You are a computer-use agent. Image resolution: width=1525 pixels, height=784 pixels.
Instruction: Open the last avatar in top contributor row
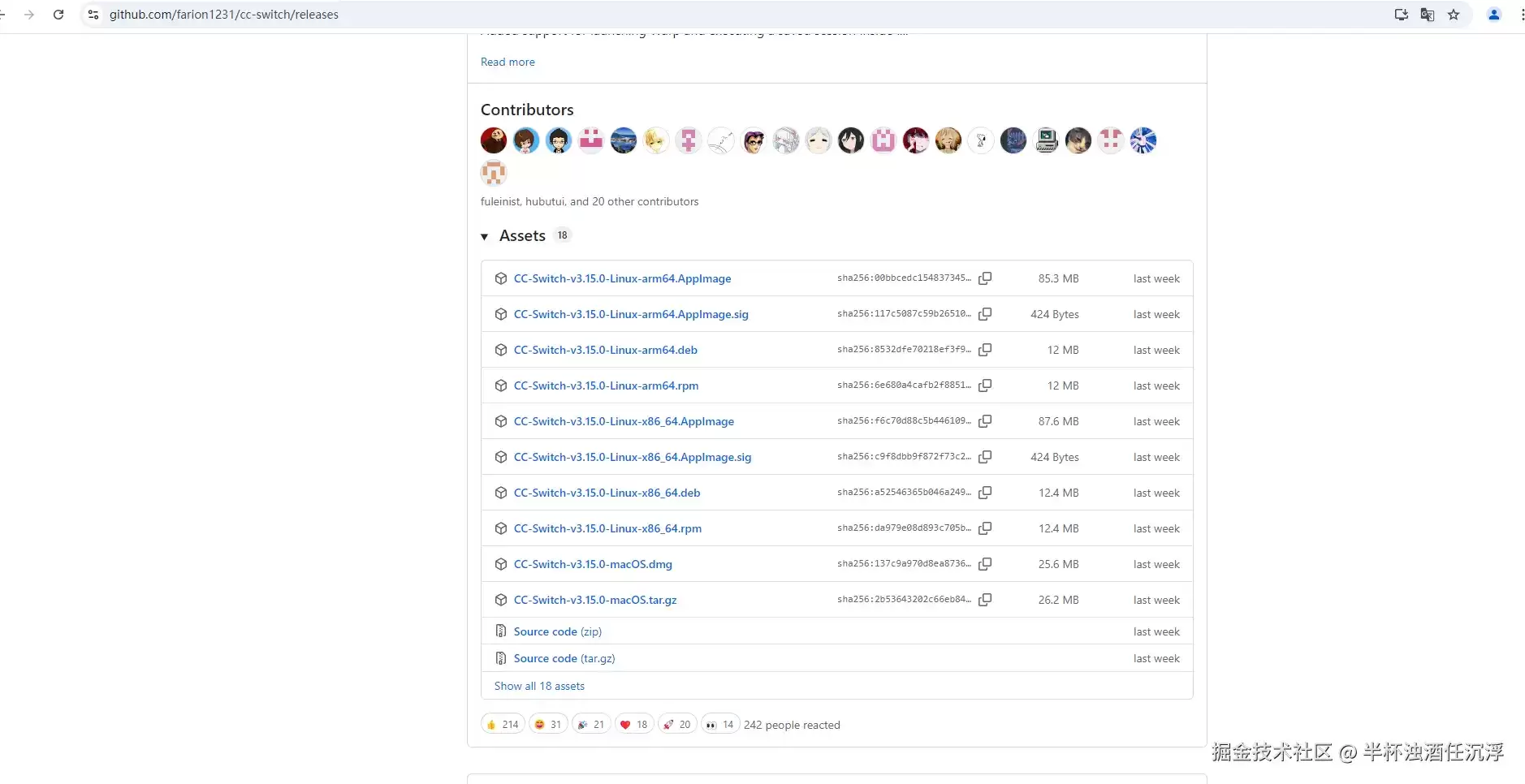tap(1143, 140)
